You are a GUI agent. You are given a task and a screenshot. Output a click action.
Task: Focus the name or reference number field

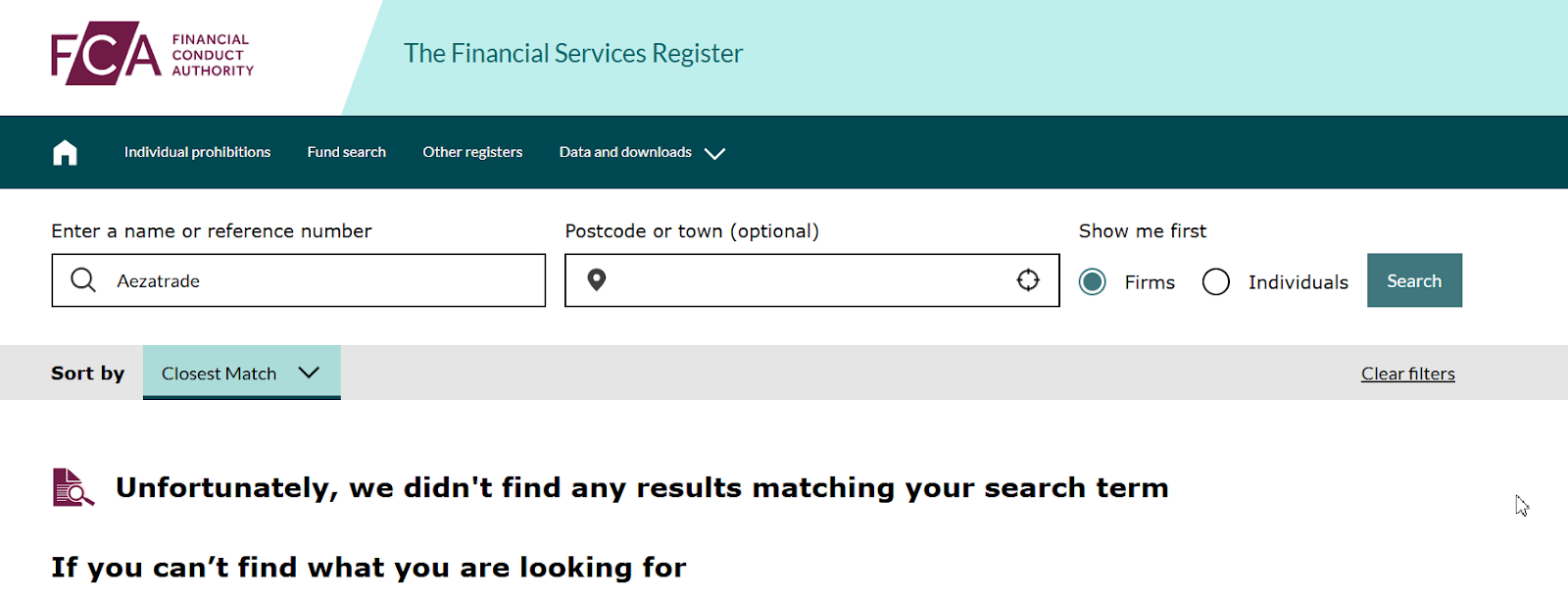[x=298, y=280]
